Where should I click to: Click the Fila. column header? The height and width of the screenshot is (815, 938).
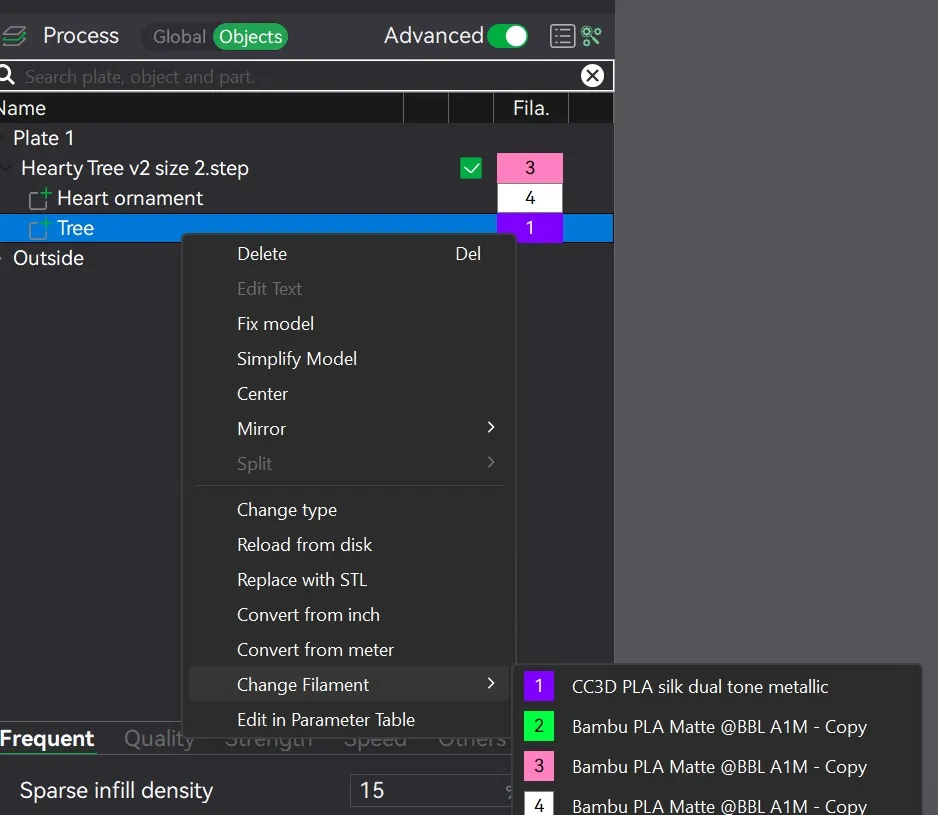[531, 108]
